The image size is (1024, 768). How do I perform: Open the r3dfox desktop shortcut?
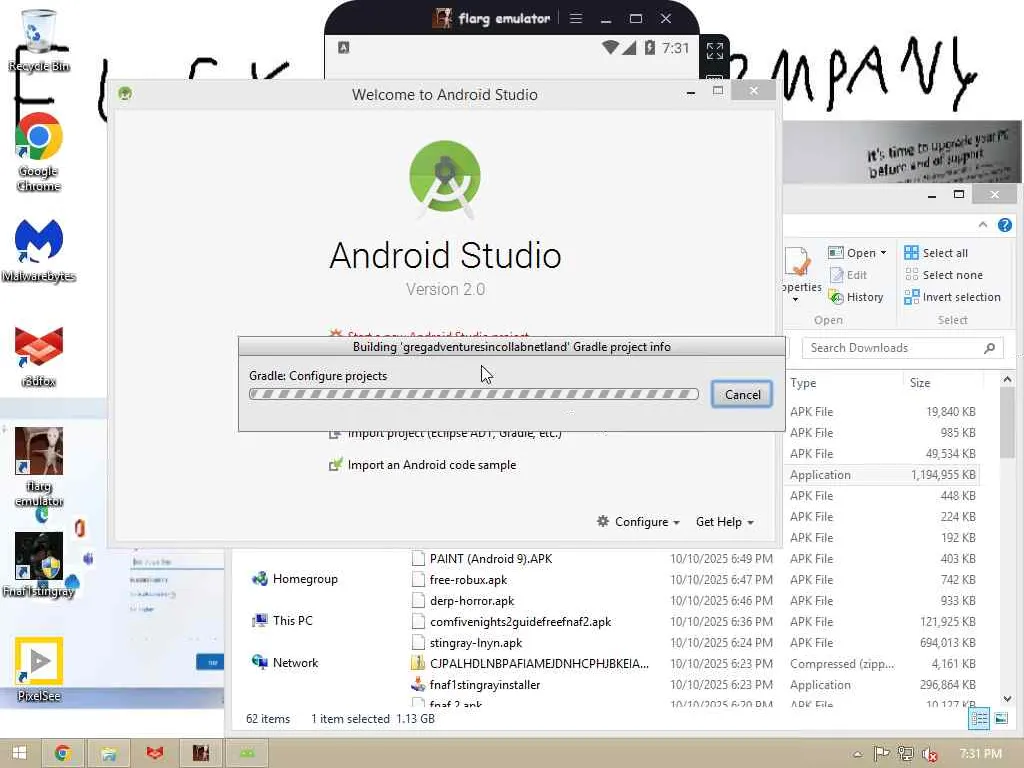coord(39,356)
